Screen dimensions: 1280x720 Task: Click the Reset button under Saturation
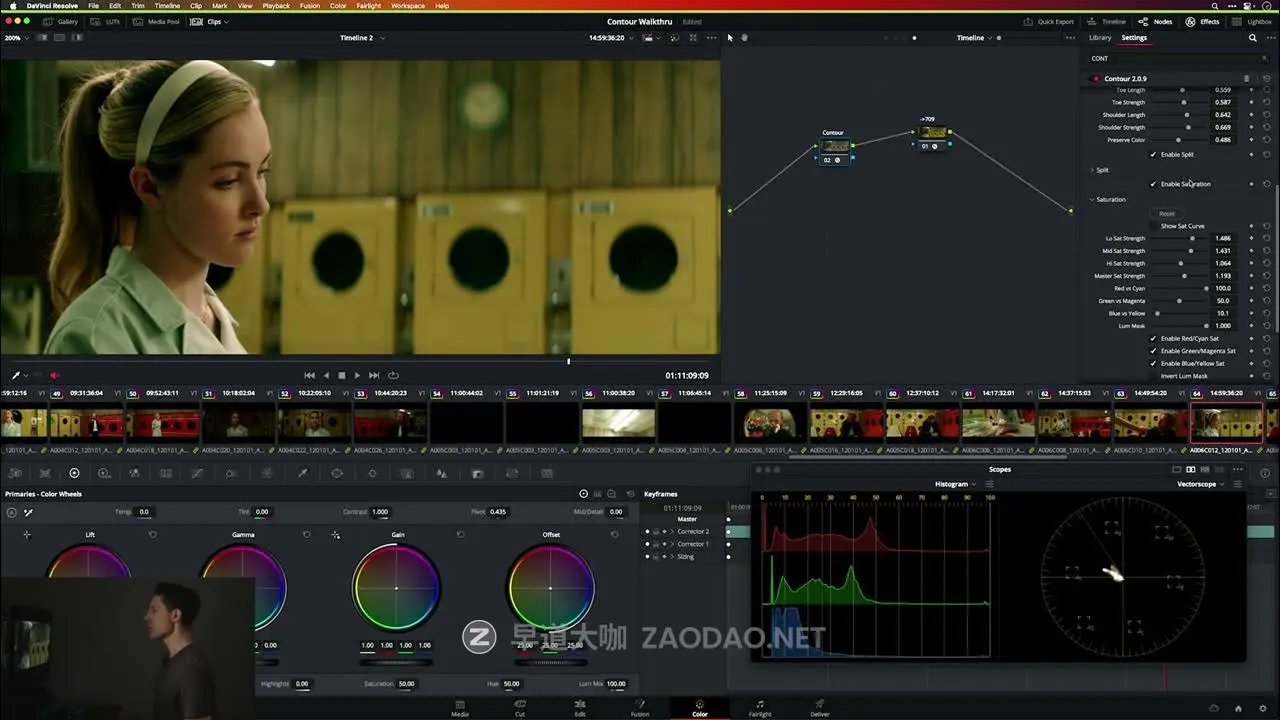coord(1167,213)
